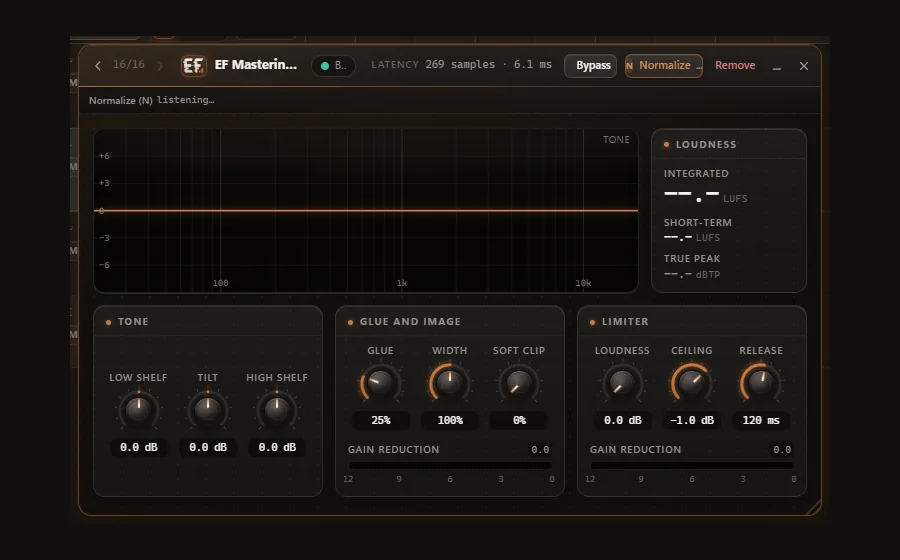Click the Glue knob

380,383
